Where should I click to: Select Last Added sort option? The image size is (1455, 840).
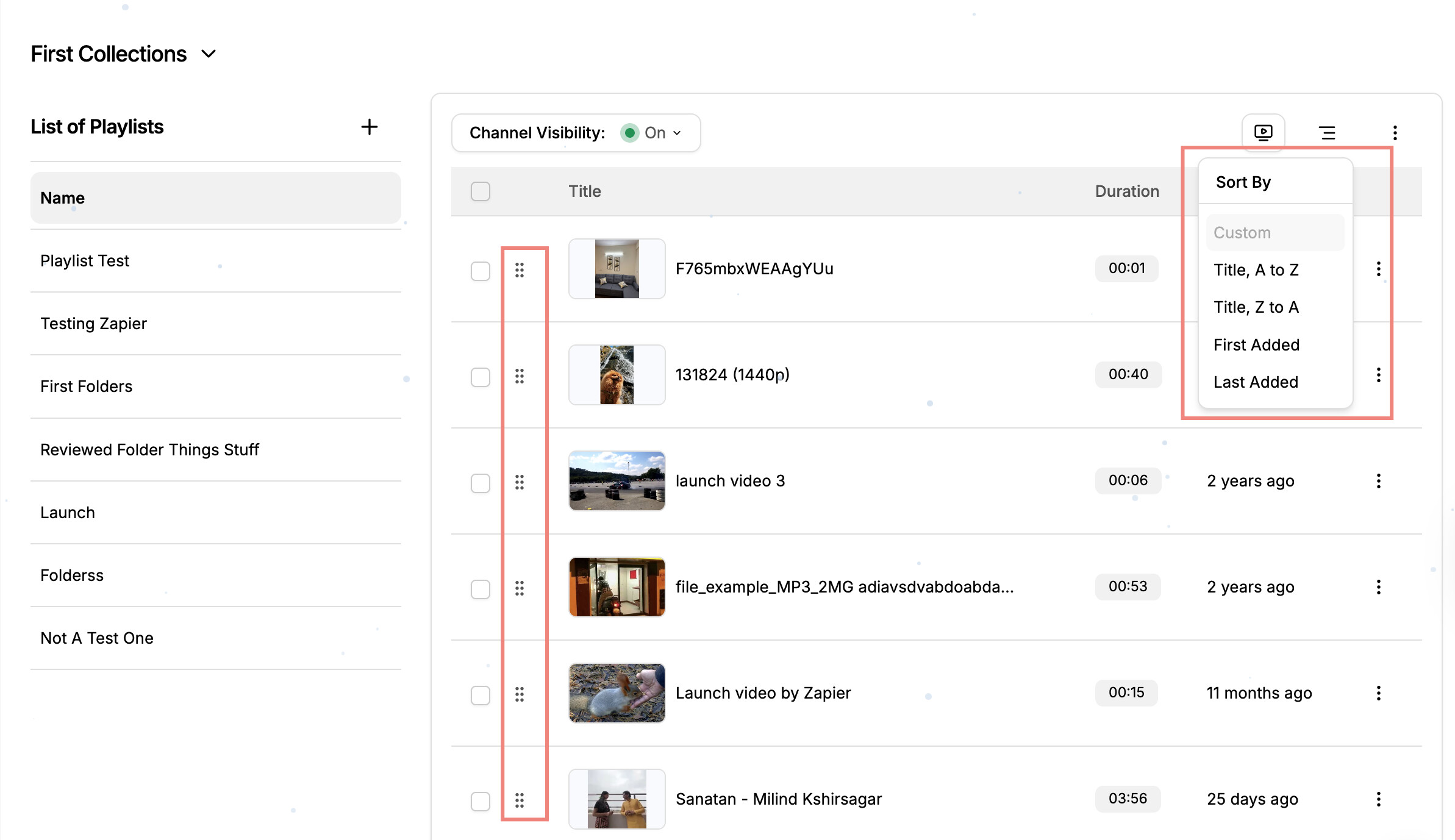coord(1256,382)
